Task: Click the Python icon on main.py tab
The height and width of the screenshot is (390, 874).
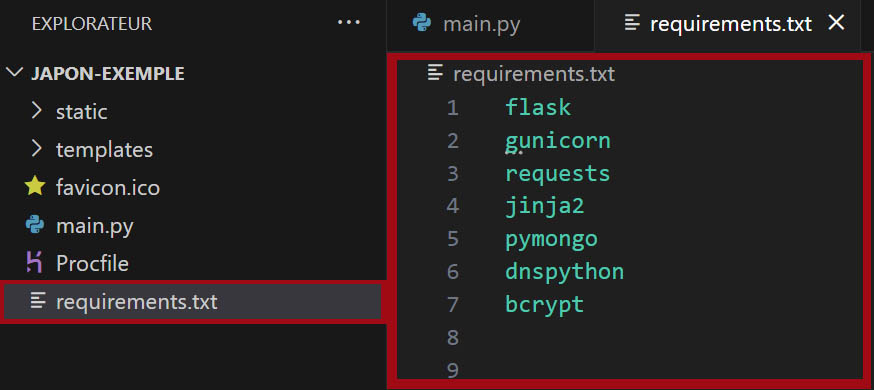Action: tap(422, 24)
